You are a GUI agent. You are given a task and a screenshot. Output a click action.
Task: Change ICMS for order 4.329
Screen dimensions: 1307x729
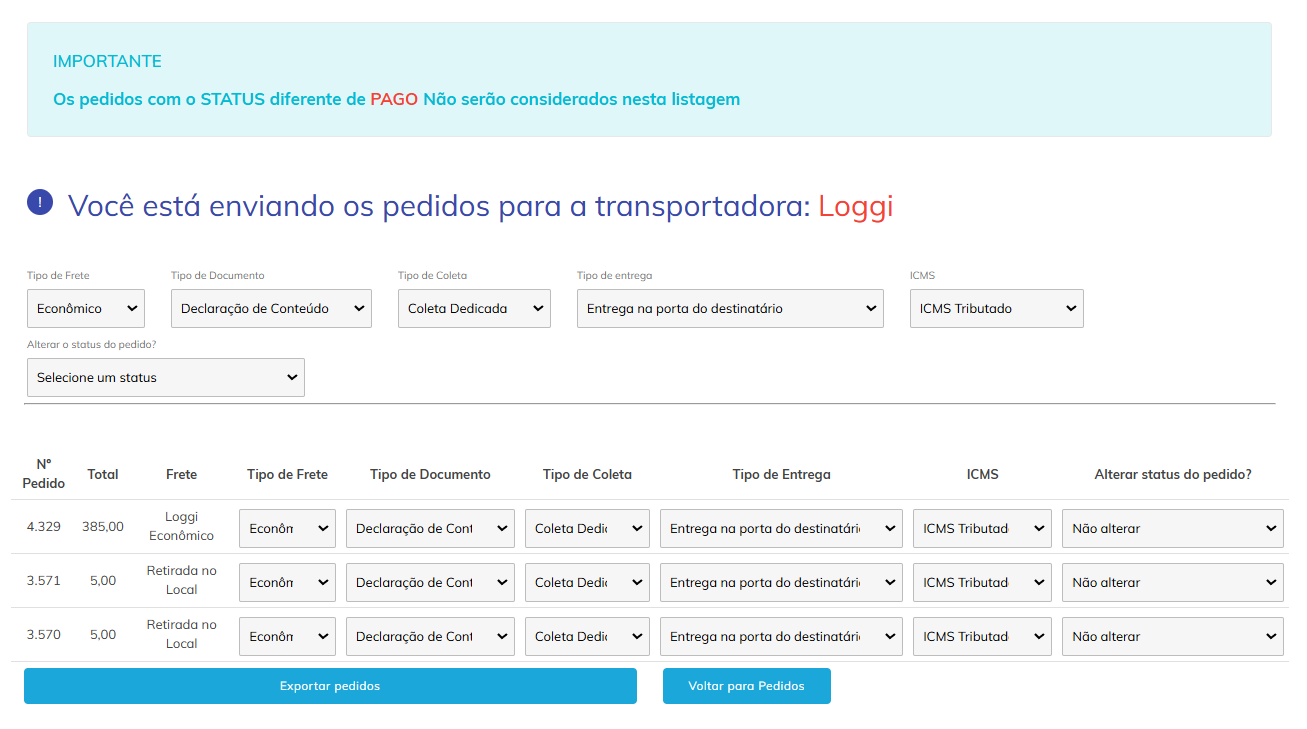click(982, 528)
